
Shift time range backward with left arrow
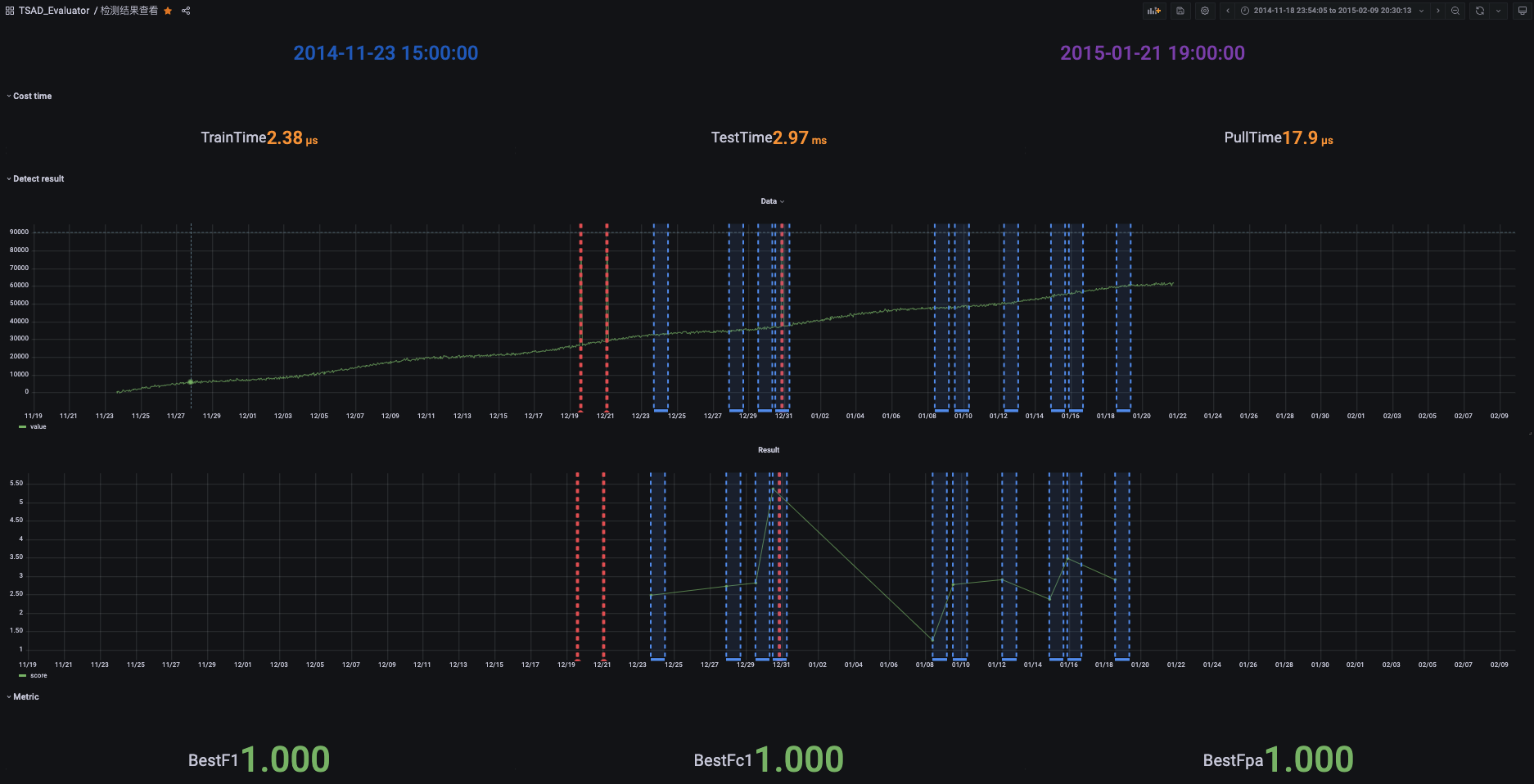click(1228, 11)
